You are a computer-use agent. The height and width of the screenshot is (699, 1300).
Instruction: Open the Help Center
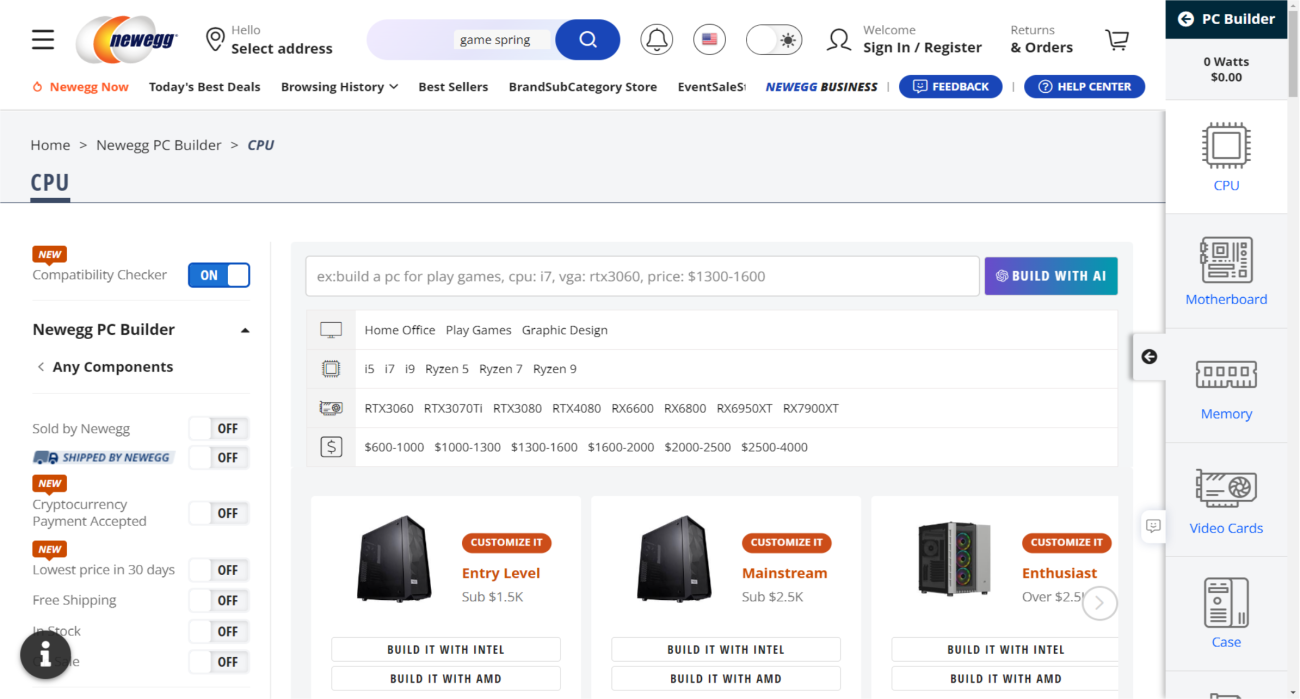[x=1084, y=87]
